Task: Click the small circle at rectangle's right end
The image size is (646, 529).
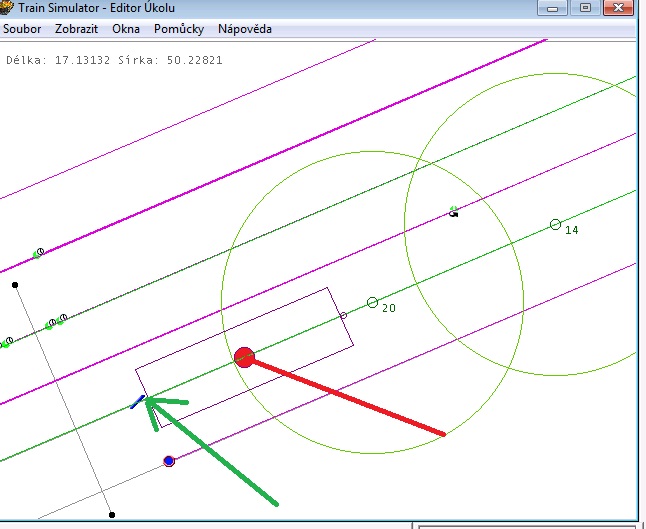Action: (343, 316)
